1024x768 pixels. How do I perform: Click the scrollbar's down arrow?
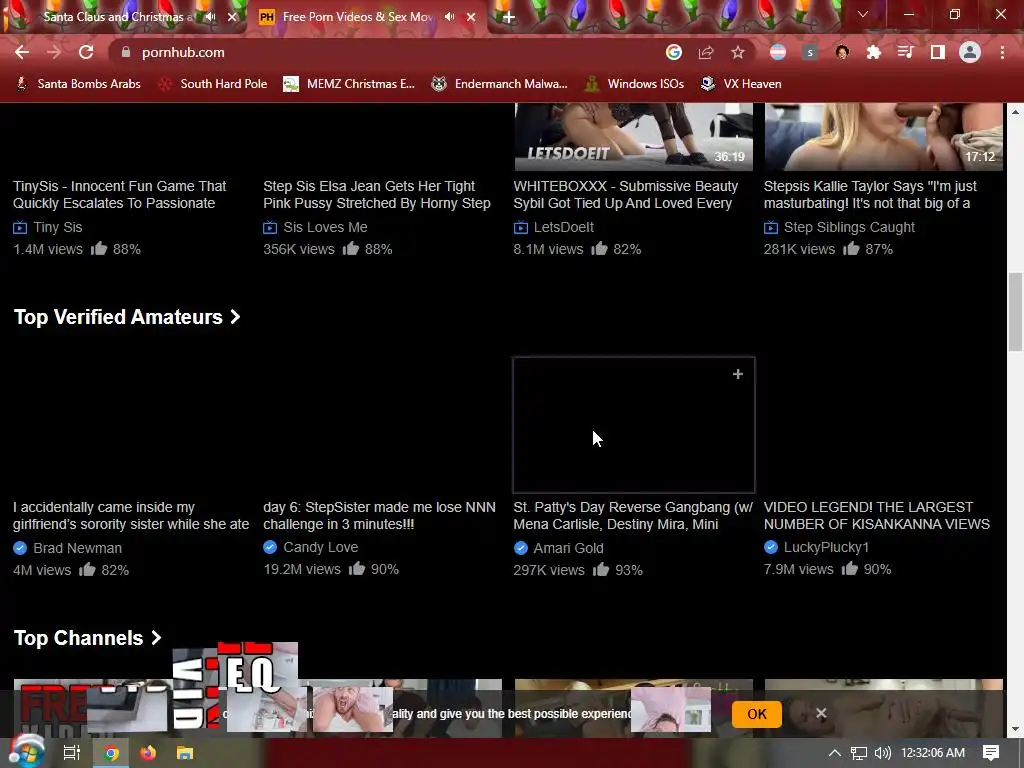tap(1015, 729)
